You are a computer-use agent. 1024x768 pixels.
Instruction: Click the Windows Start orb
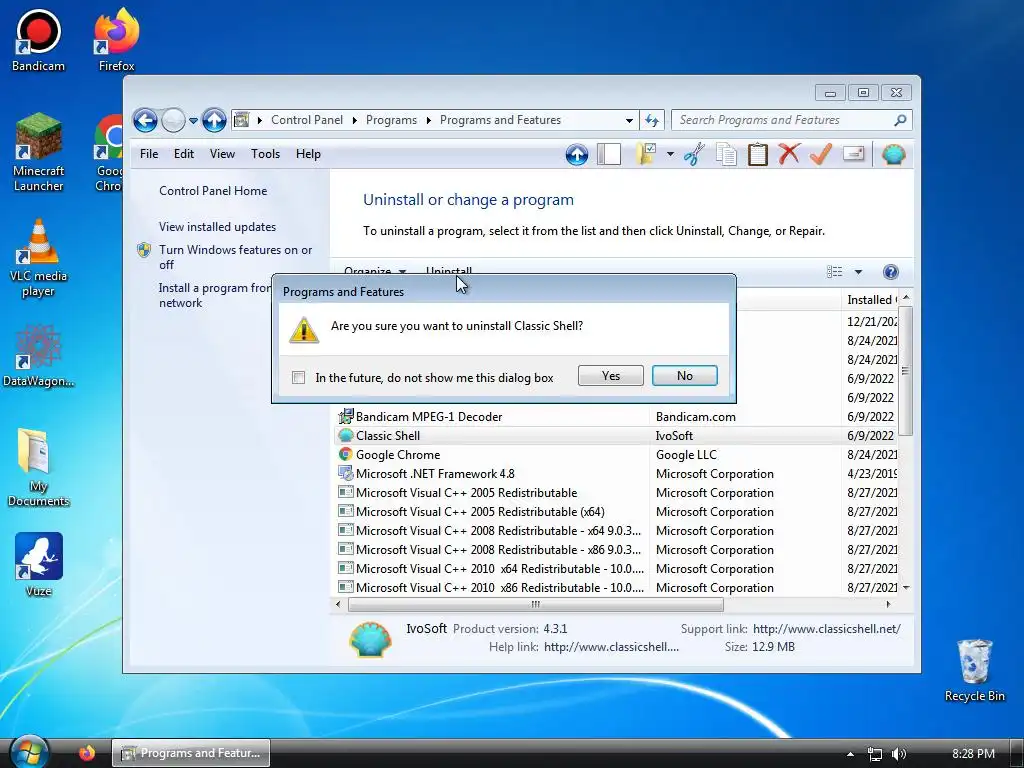point(29,753)
